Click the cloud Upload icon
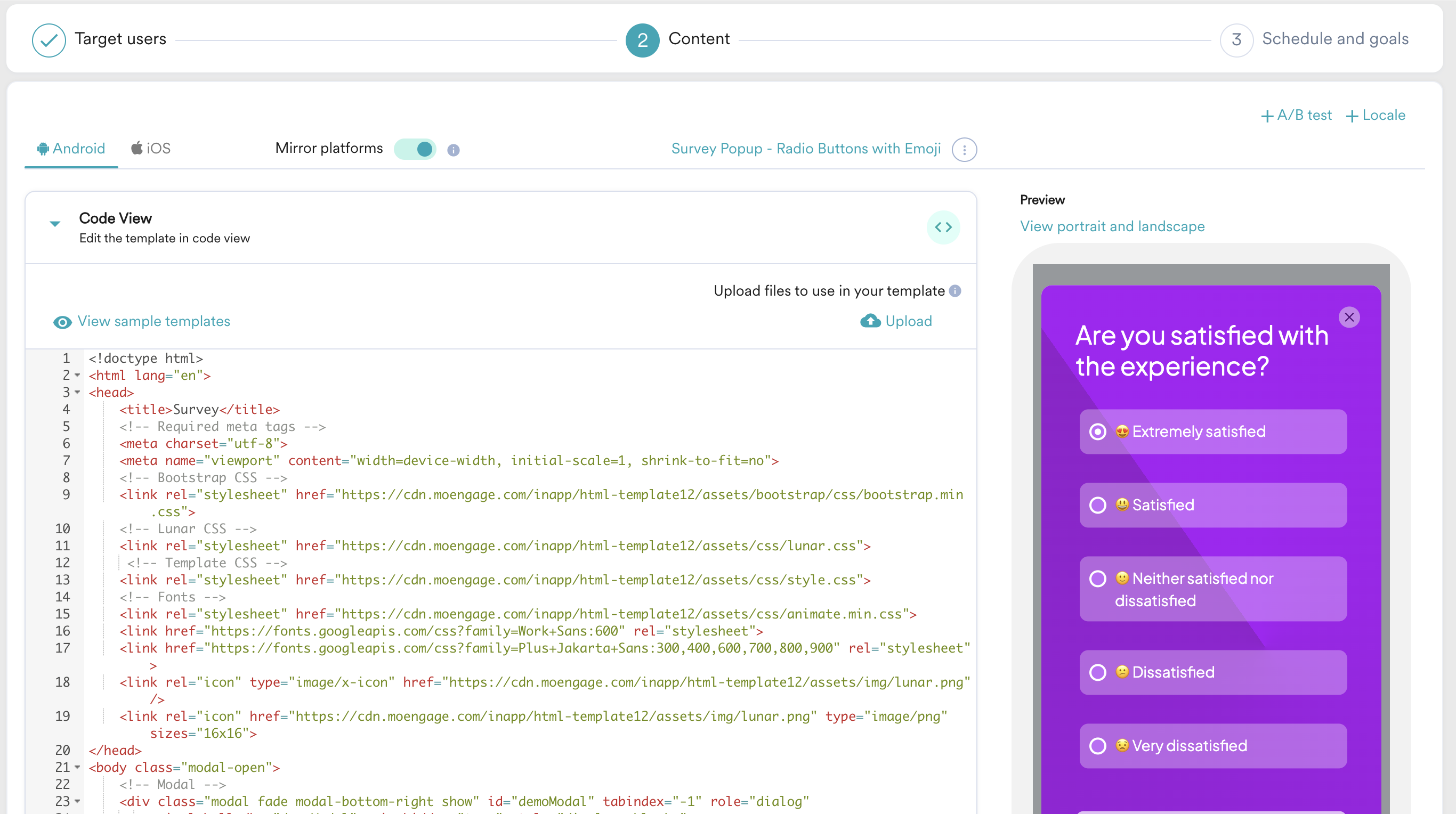The width and height of the screenshot is (1456, 814). coord(870,321)
